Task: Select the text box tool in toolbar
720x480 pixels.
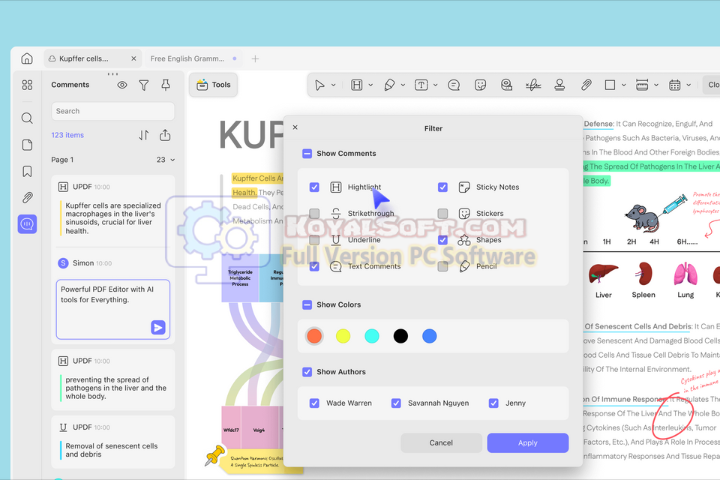Action: 421,85
